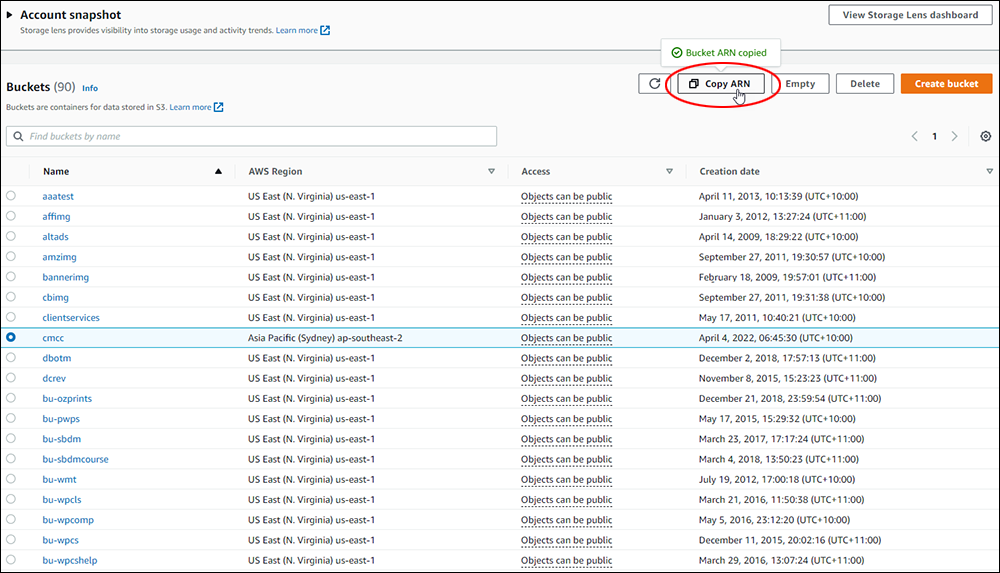
Task: Select the affimg bucket radio button
Action: [x=11, y=216]
